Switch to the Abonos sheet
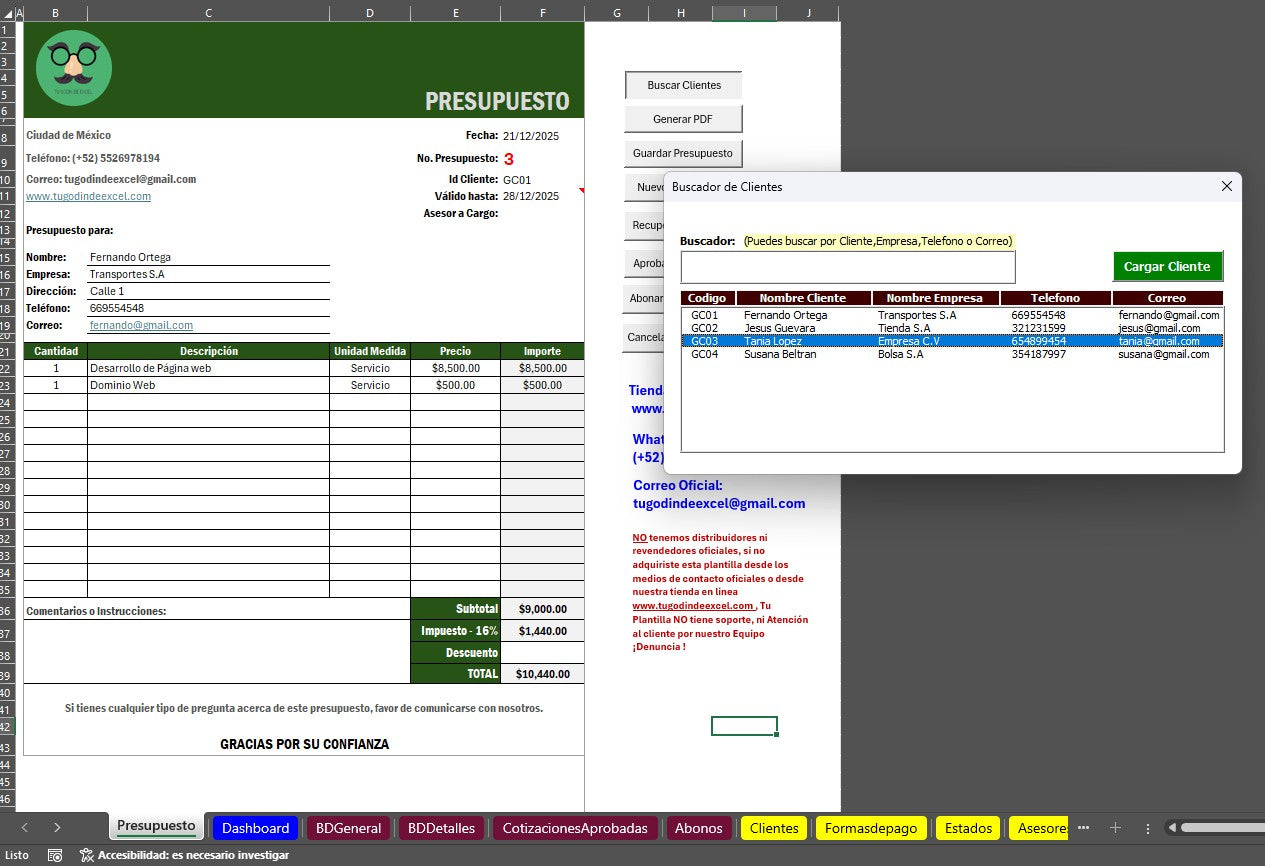 click(x=697, y=828)
